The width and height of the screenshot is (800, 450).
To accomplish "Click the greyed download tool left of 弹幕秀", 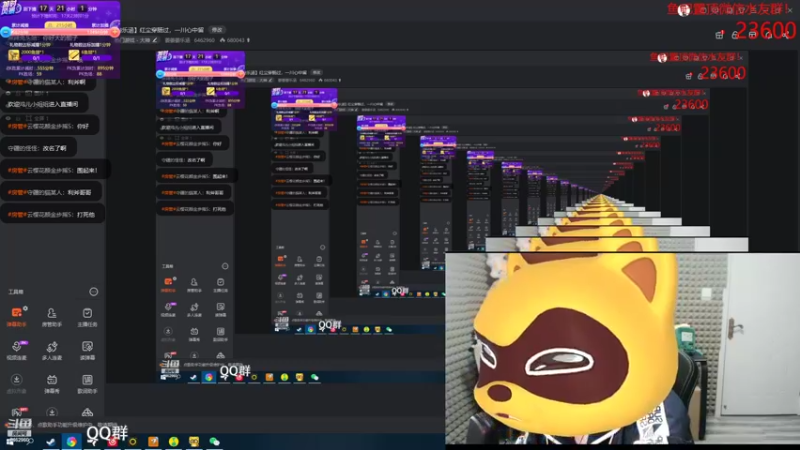I will (17, 383).
